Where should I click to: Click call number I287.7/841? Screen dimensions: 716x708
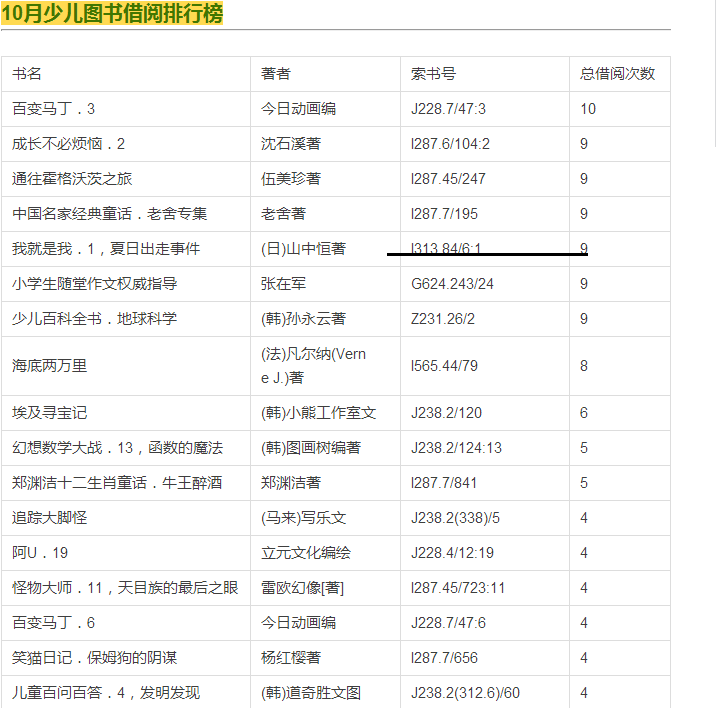point(444,483)
